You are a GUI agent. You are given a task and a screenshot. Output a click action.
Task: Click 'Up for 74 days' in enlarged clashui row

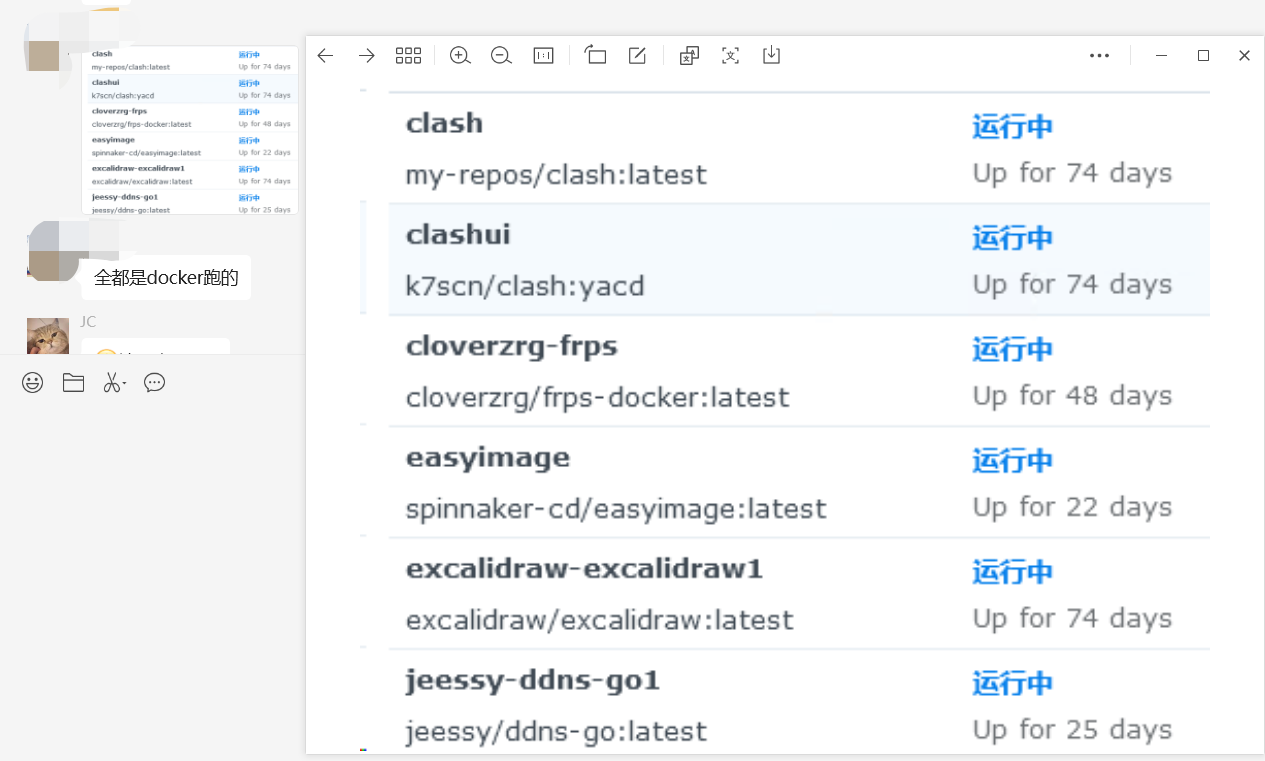[1072, 285]
